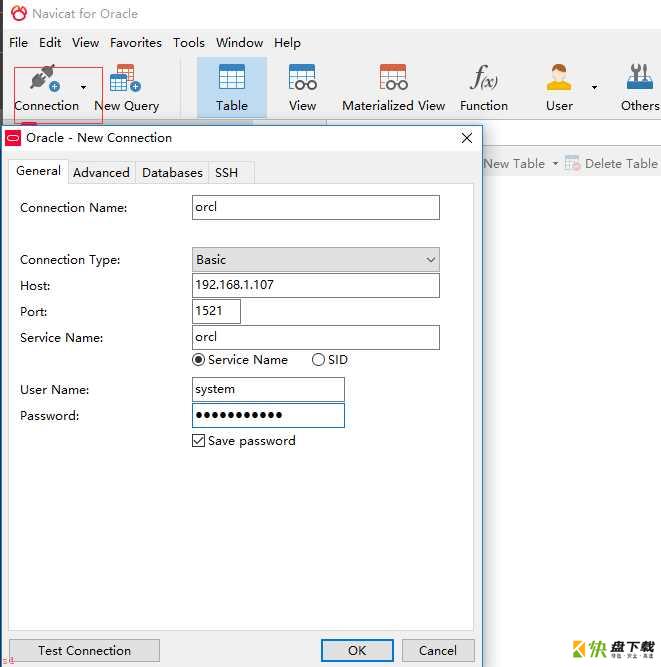
Task: Close the Oracle New Connection dialog
Action: coord(467,138)
